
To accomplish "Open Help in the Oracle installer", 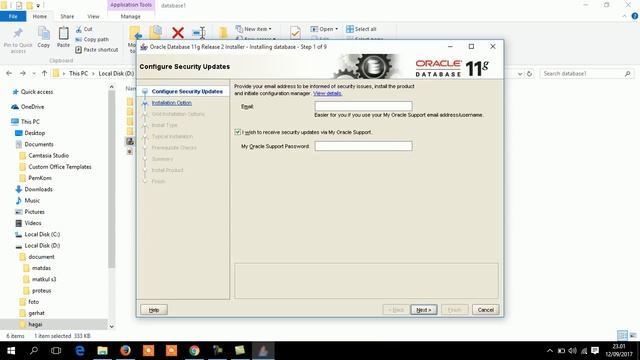I will coord(154,310).
